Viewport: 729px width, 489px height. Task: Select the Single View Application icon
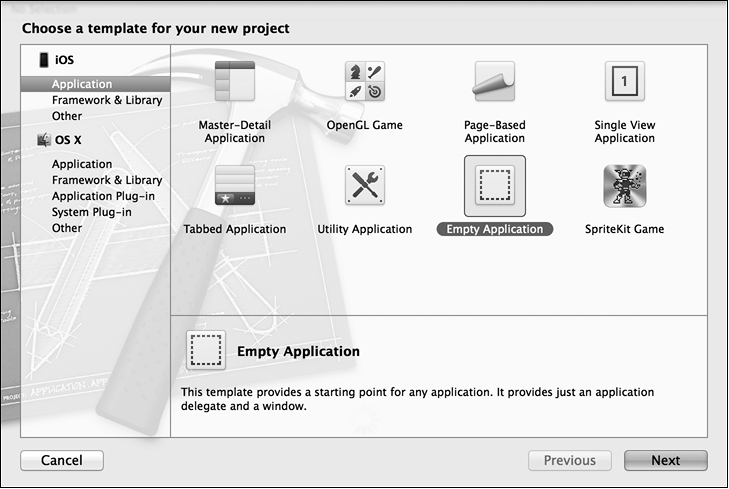click(624, 82)
